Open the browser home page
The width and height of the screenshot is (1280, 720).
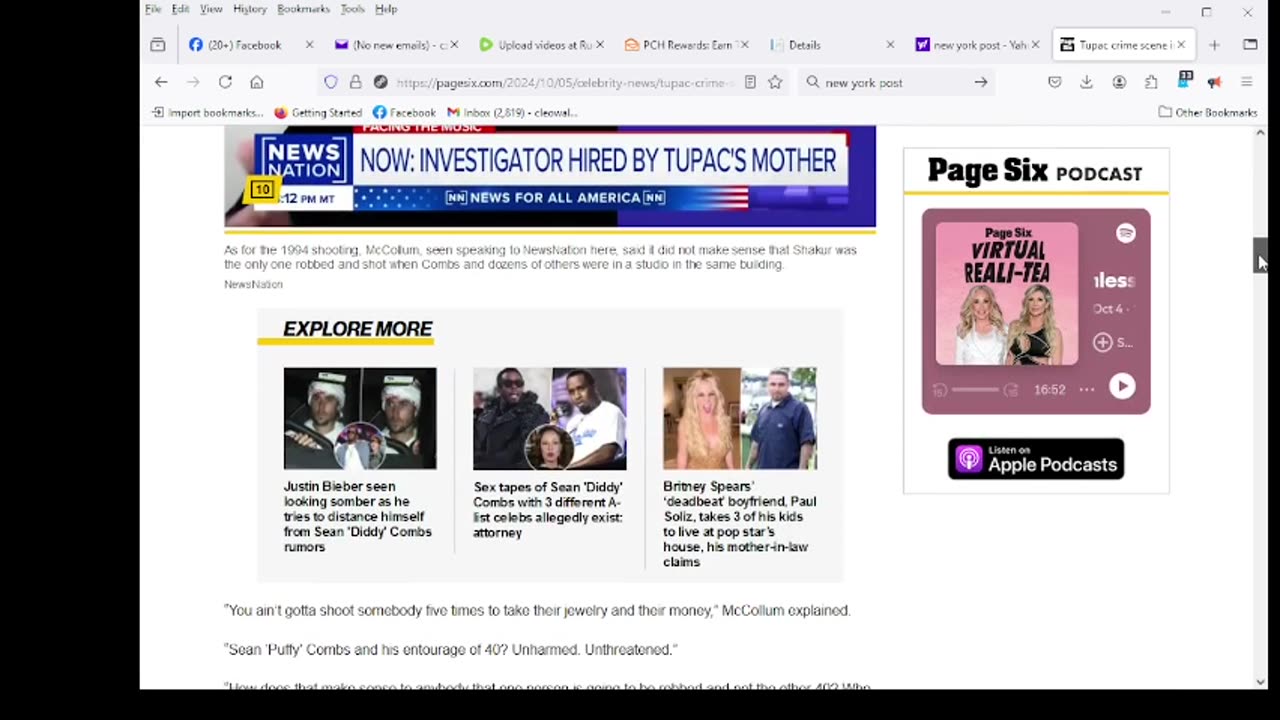pos(257,82)
